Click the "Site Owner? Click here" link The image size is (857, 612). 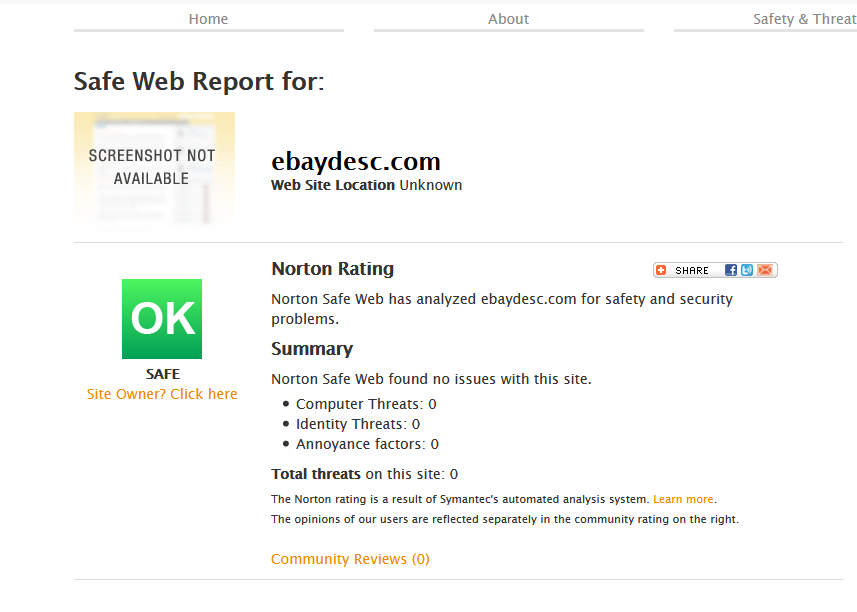point(162,394)
